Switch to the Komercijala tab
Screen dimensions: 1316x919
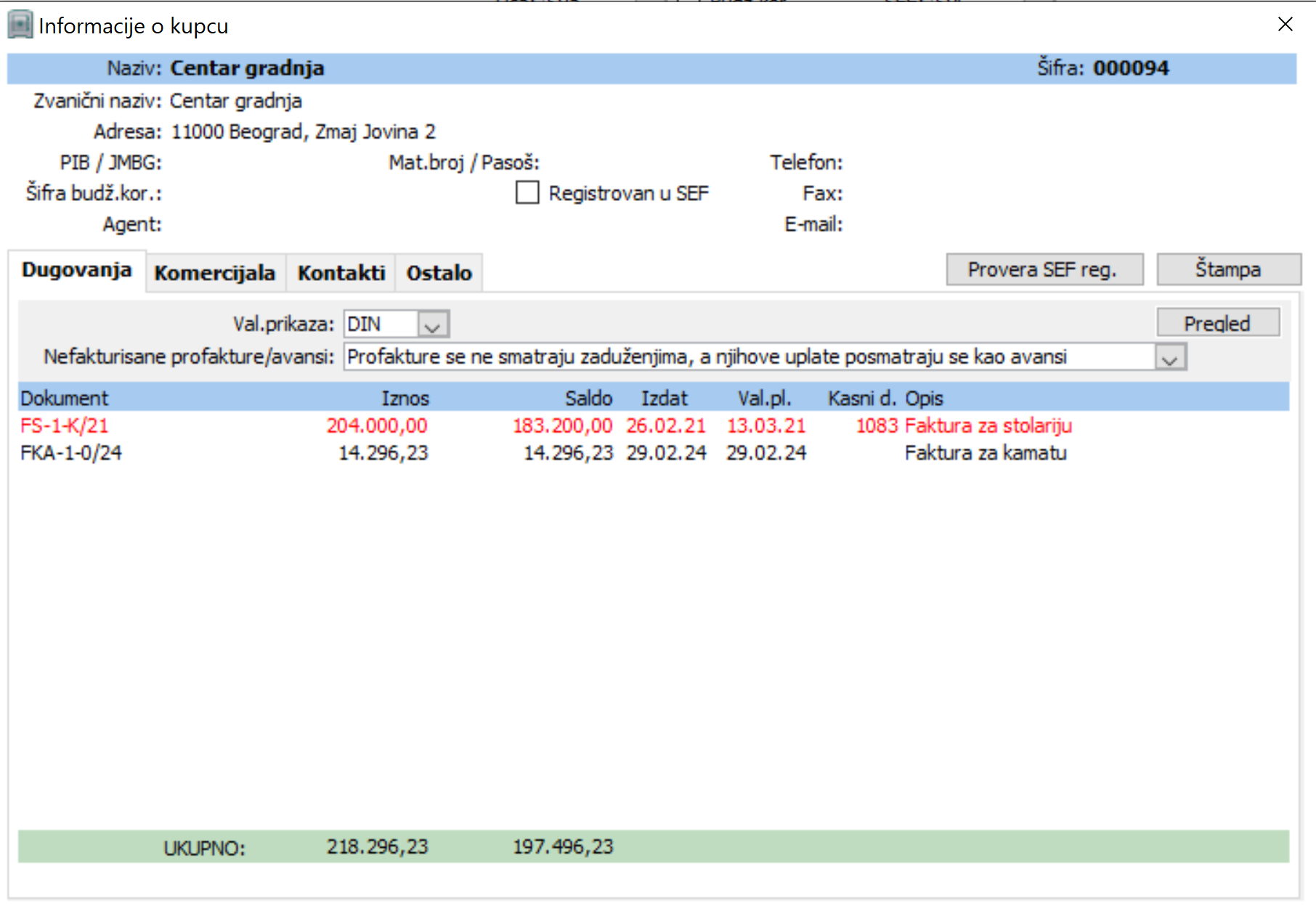tap(215, 273)
